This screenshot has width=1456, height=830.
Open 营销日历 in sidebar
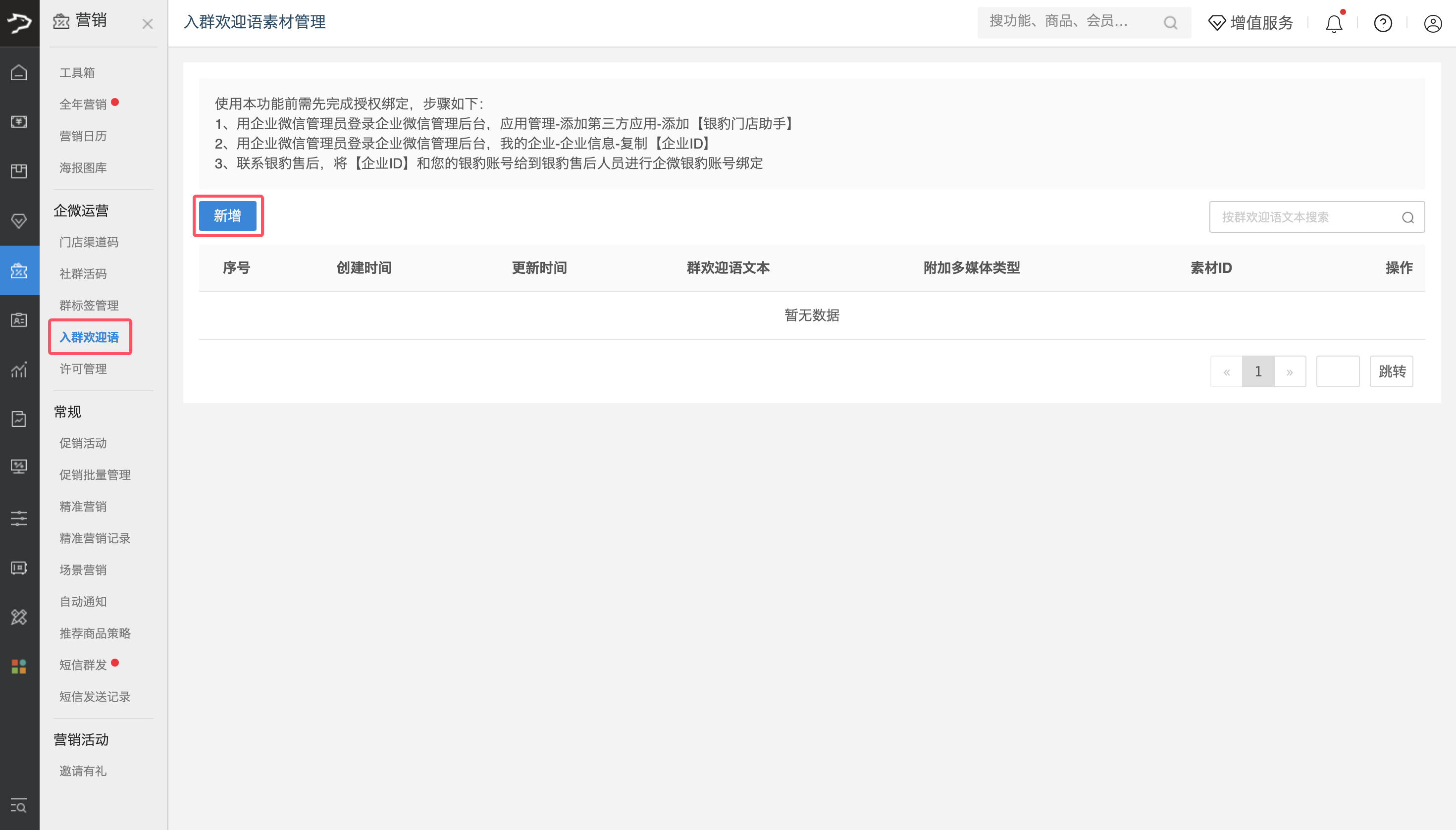[83, 136]
